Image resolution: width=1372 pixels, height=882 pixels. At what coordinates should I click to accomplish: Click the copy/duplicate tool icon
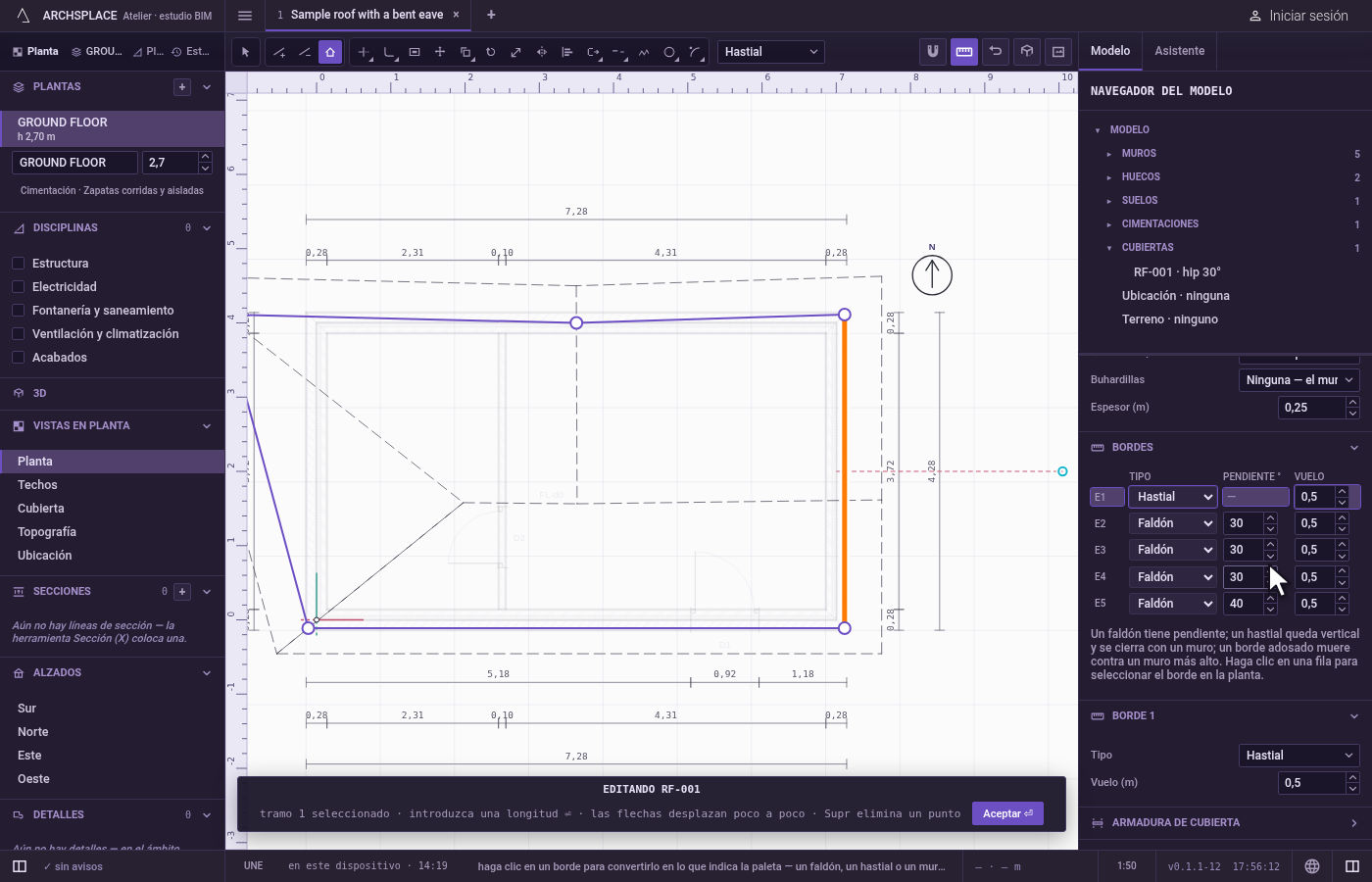[465, 52]
